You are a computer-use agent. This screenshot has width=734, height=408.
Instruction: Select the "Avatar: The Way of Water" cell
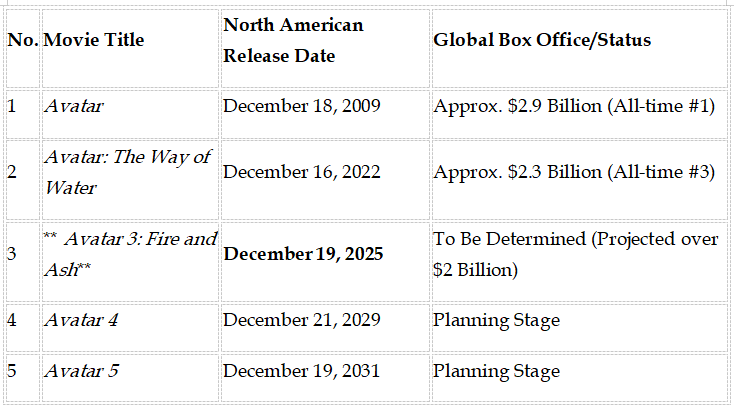(x=128, y=171)
